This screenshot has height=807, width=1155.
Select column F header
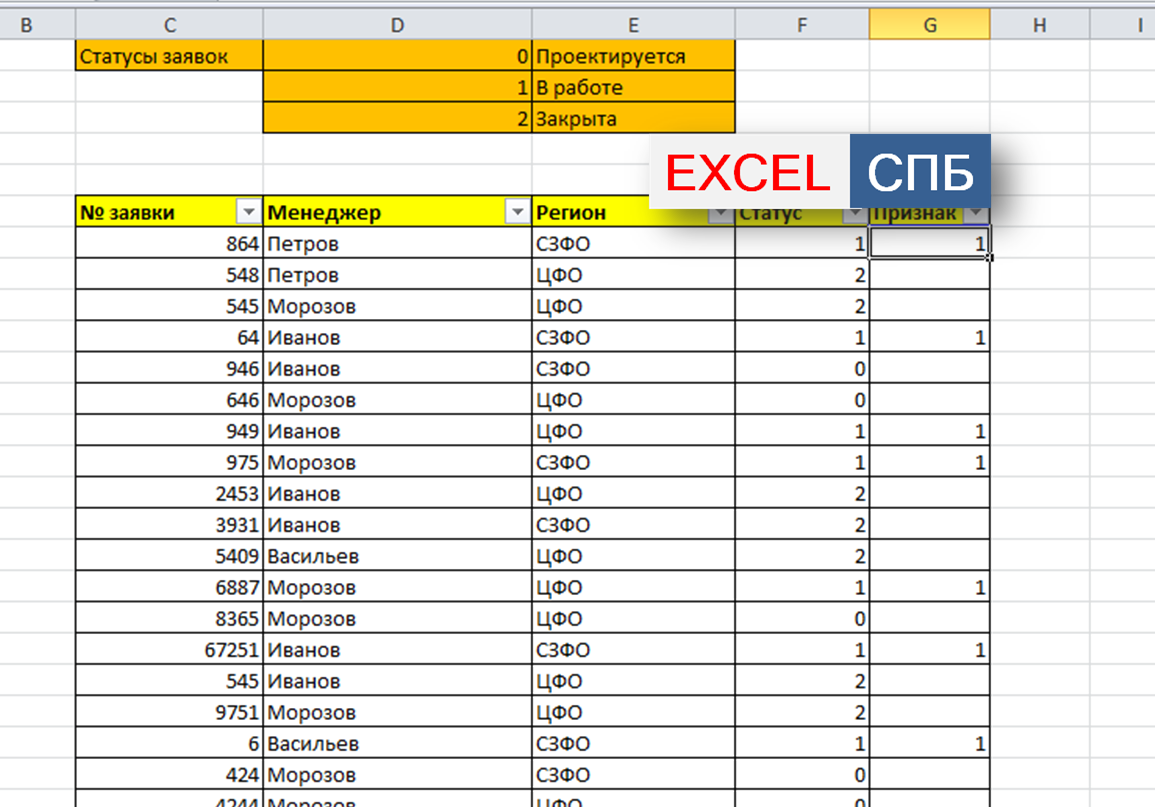(802, 25)
